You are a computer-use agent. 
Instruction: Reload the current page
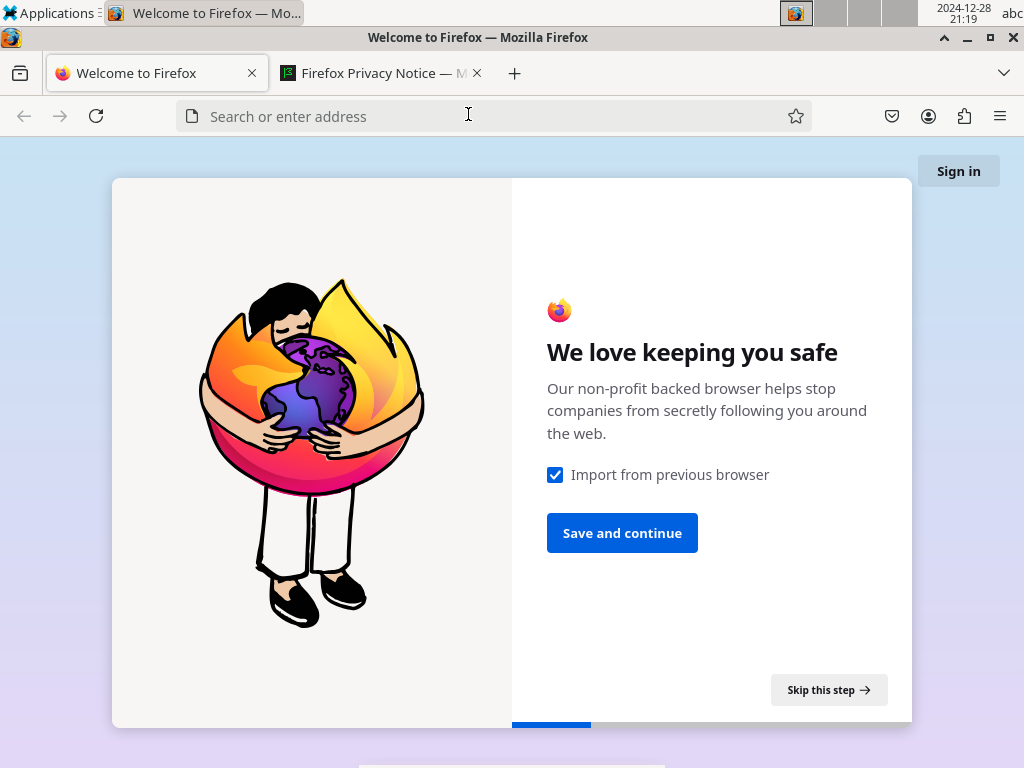(96, 116)
